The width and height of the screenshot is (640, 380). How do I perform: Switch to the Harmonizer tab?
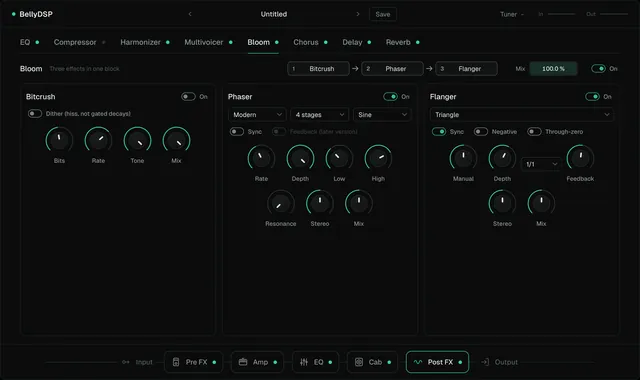(x=140, y=42)
